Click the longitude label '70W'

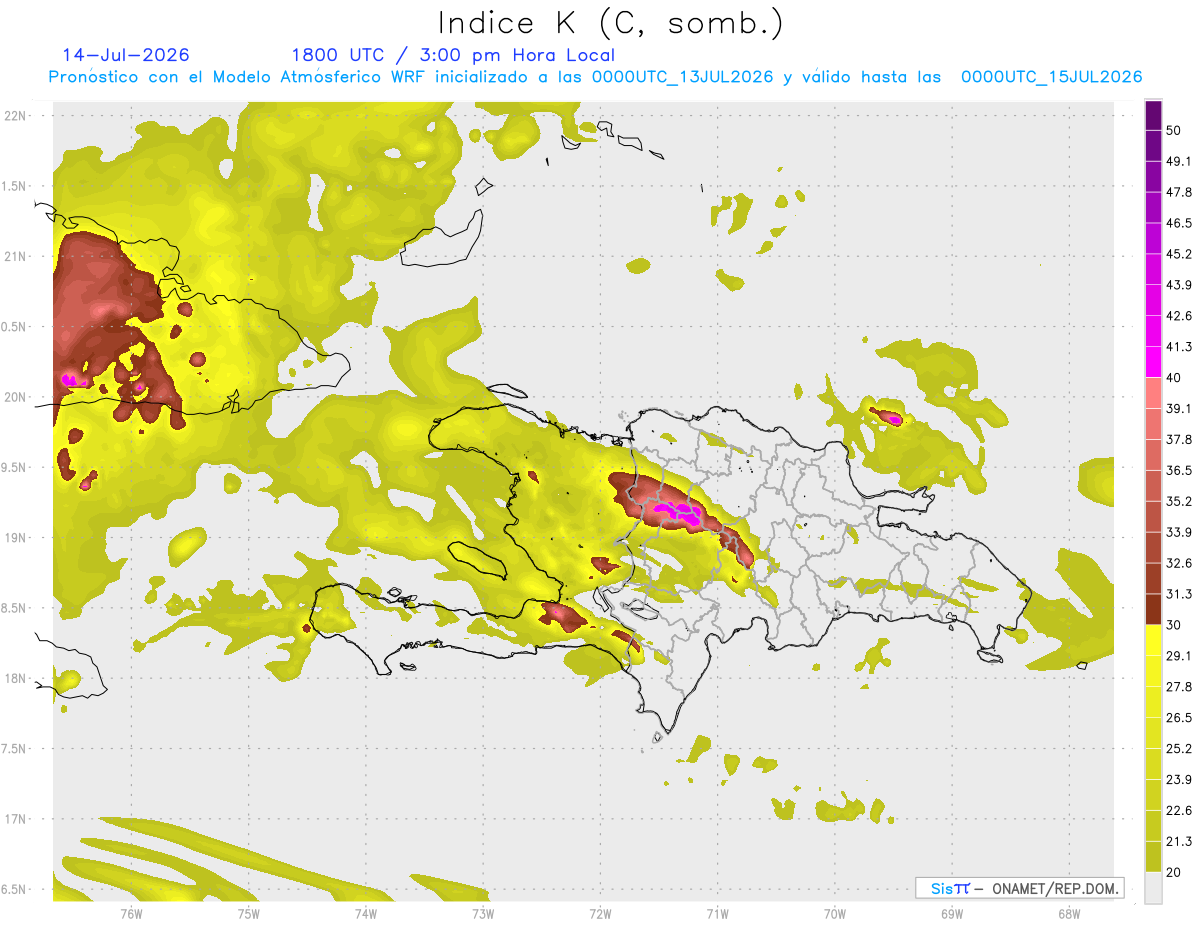(835, 914)
